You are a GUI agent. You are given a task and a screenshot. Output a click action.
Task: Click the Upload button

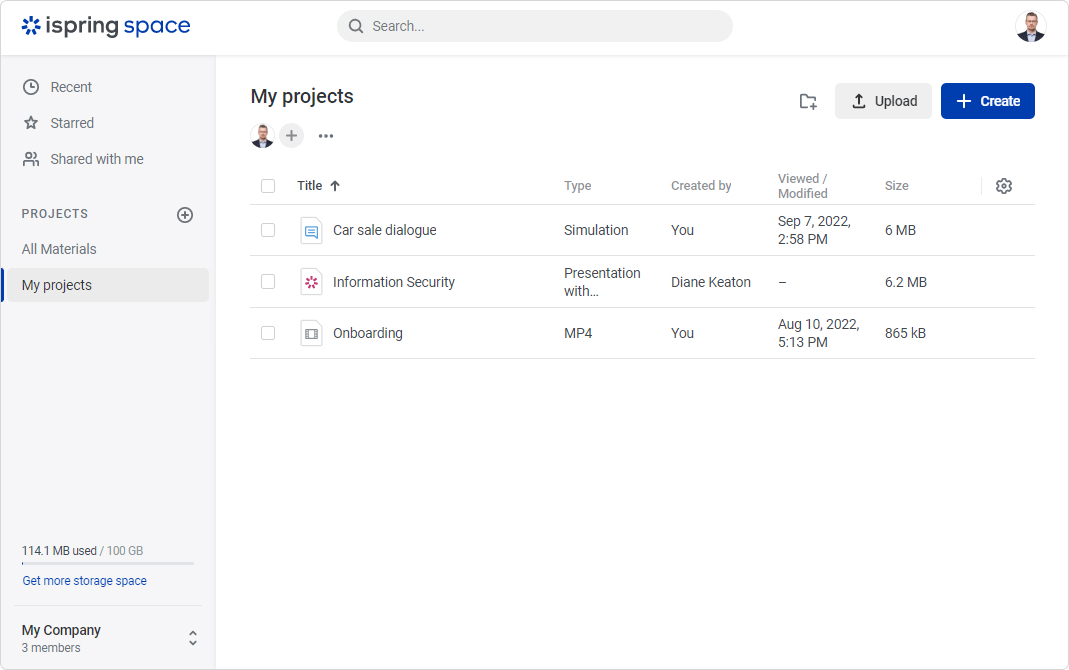883,101
